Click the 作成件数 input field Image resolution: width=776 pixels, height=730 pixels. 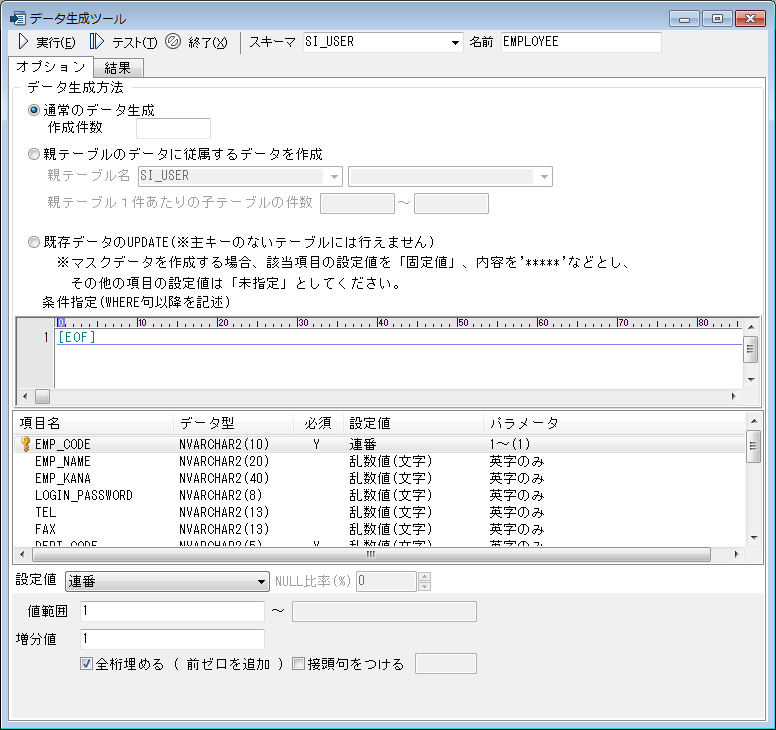click(173, 128)
